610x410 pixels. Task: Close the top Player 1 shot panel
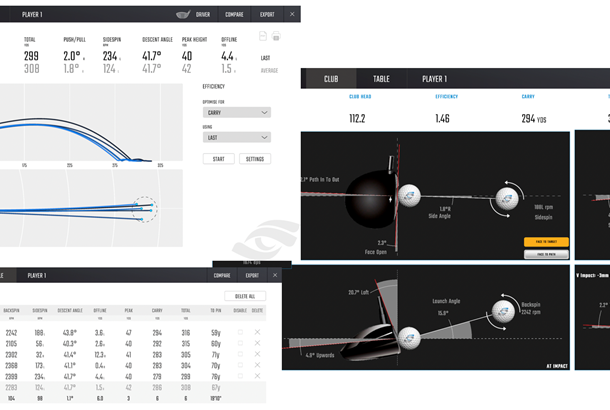[292, 14]
